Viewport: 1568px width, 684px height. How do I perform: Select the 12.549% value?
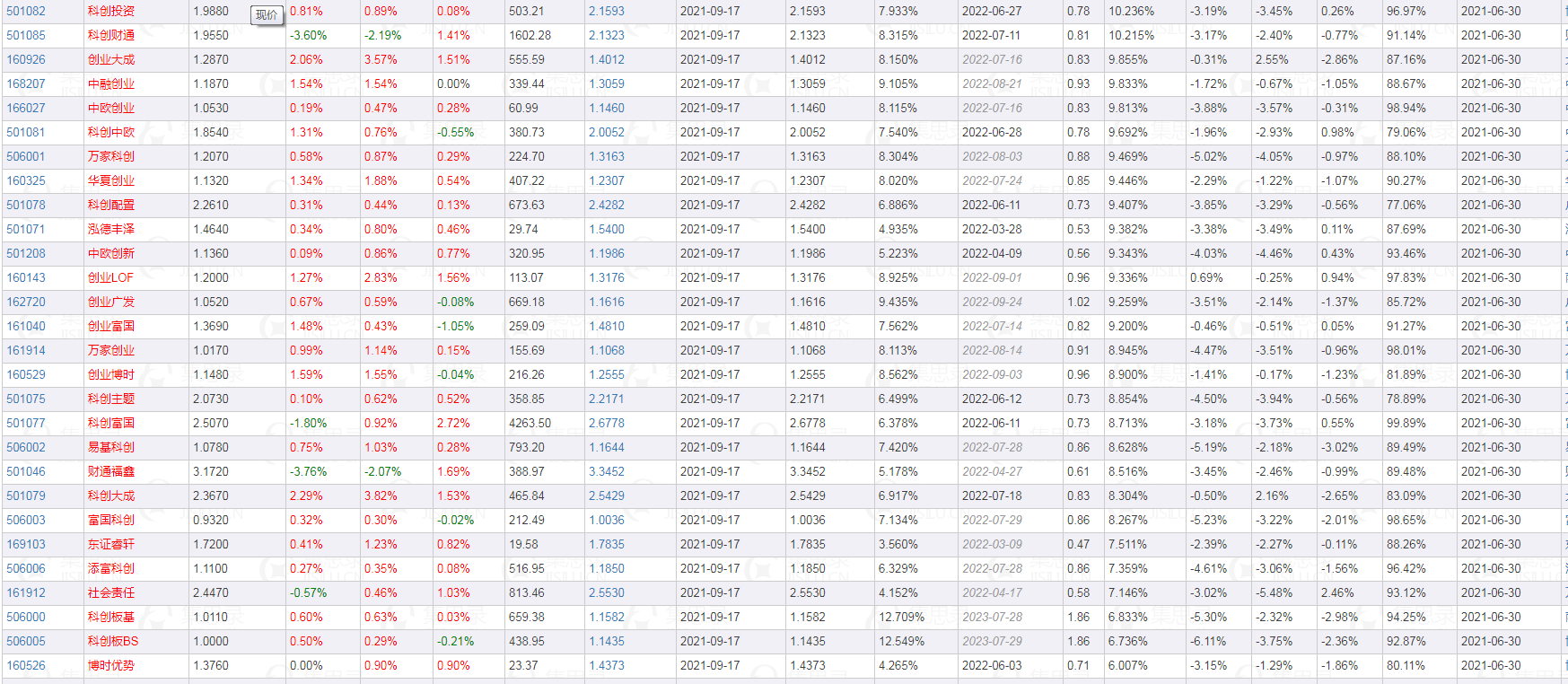[x=901, y=641]
